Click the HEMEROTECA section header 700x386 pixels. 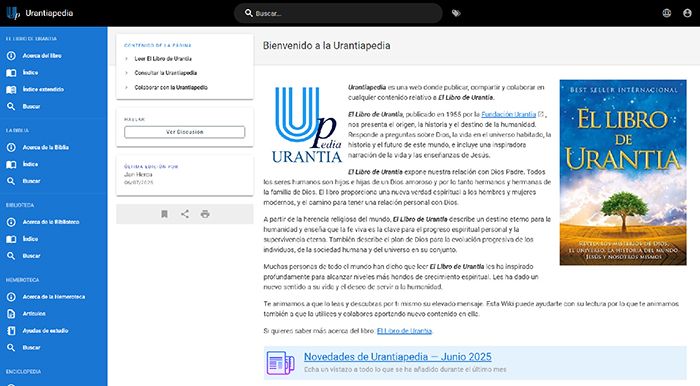point(22,280)
